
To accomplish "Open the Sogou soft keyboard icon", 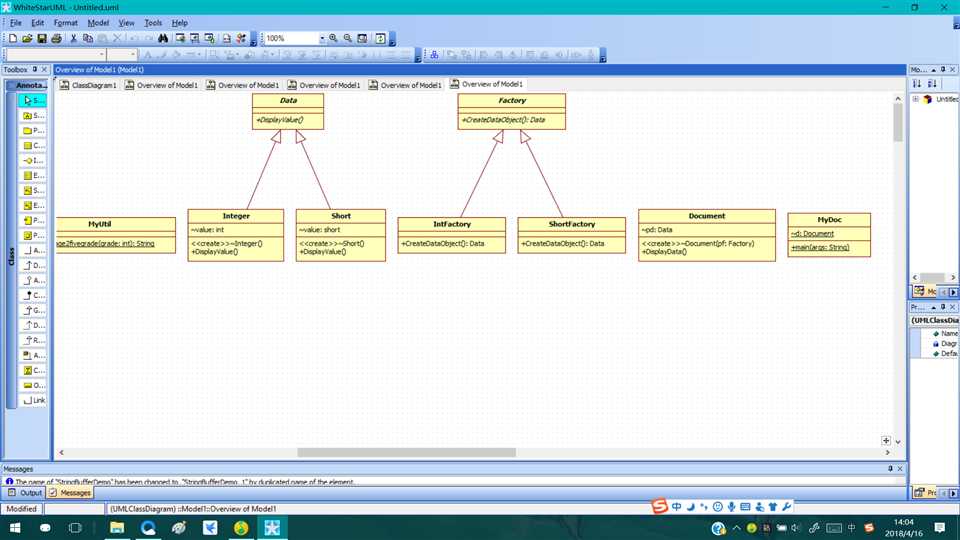I will click(745, 506).
